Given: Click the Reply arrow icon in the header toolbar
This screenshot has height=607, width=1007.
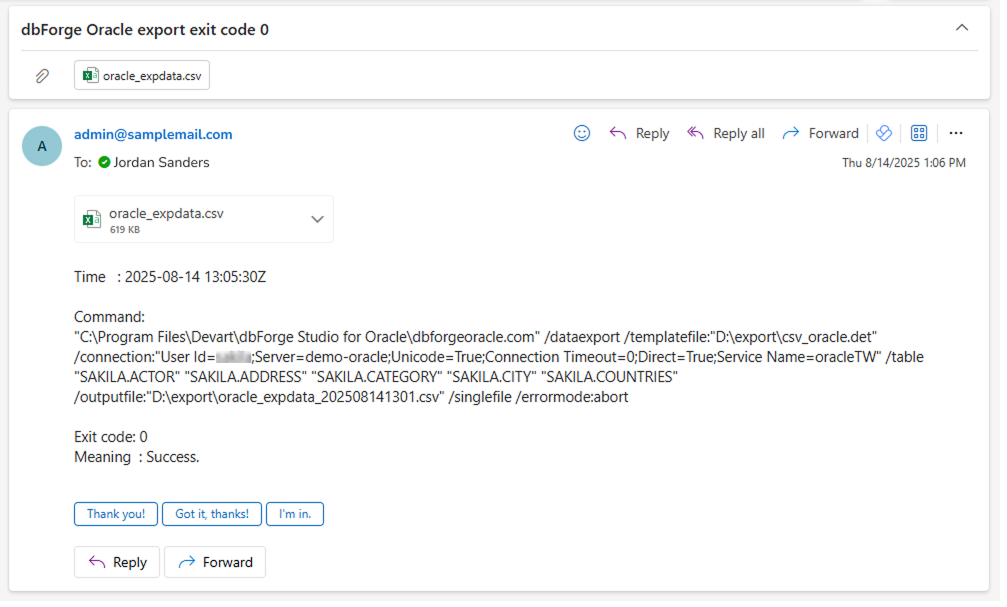Looking at the screenshot, I should pos(619,133).
